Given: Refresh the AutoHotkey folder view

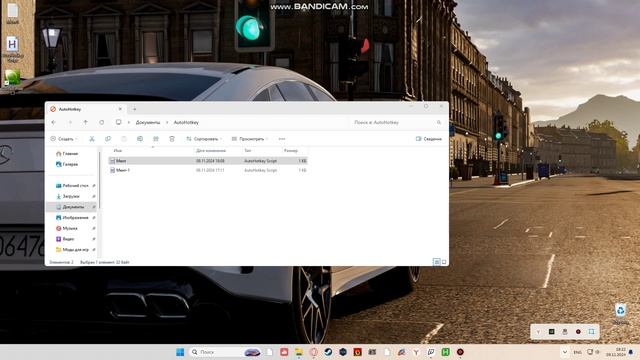Looking at the screenshot, I should [x=101, y=122].
